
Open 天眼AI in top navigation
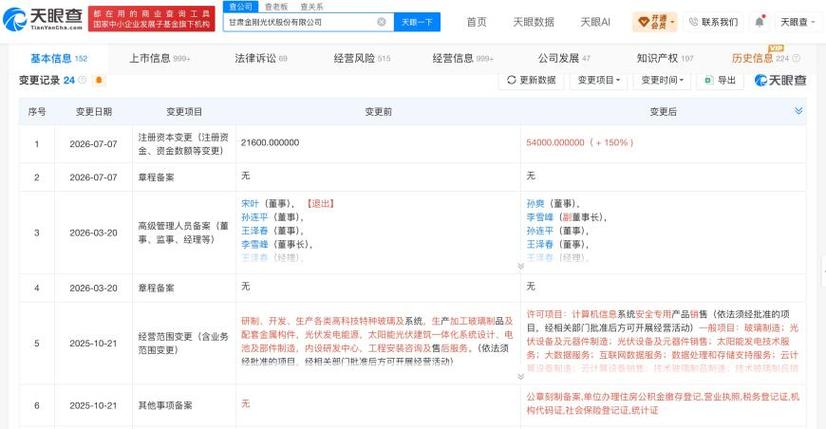(x=595, y=22)
